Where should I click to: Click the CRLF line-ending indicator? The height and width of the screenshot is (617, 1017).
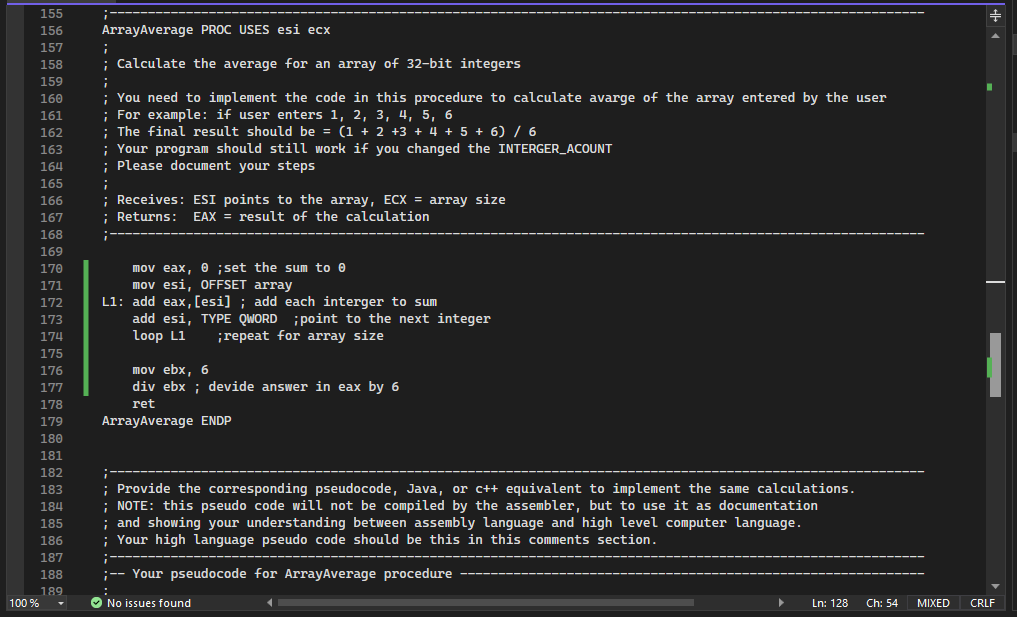(x=981, y=603)
